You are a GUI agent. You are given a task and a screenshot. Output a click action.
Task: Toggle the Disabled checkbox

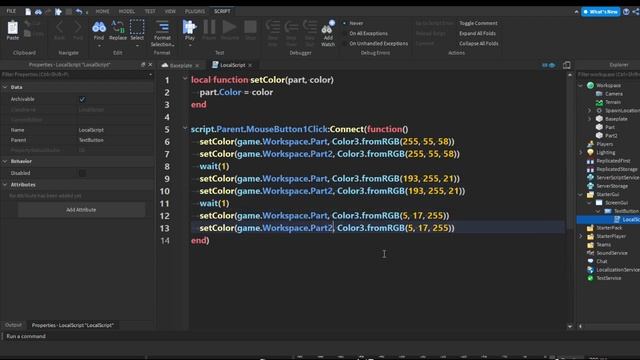point(82,173)
